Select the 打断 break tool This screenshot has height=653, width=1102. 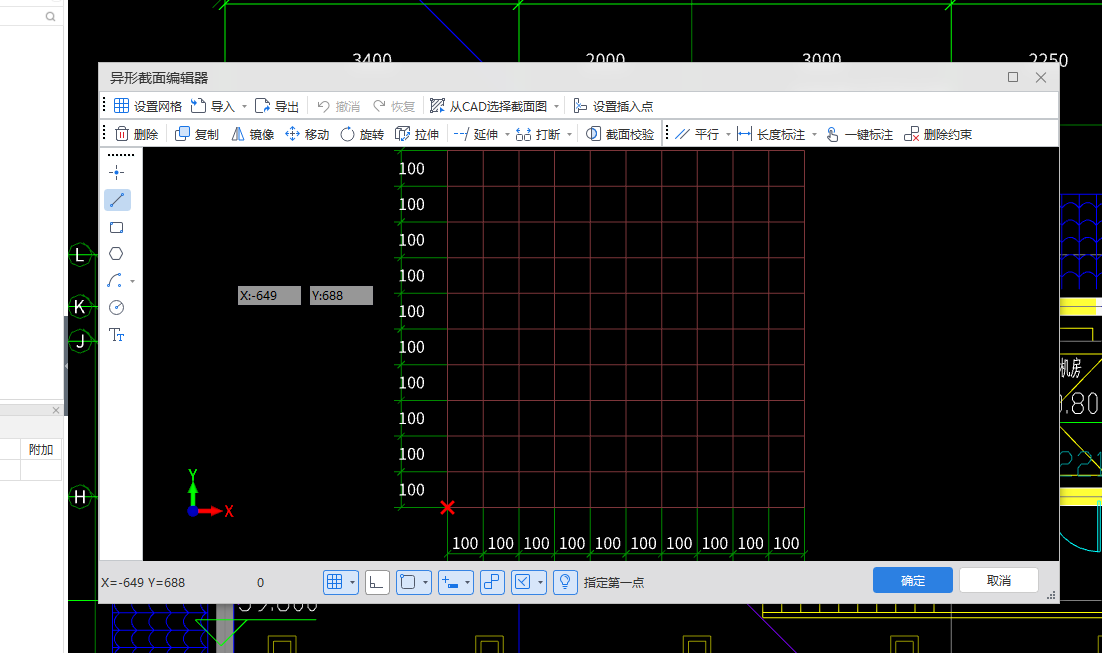click(x=538, y=134)
